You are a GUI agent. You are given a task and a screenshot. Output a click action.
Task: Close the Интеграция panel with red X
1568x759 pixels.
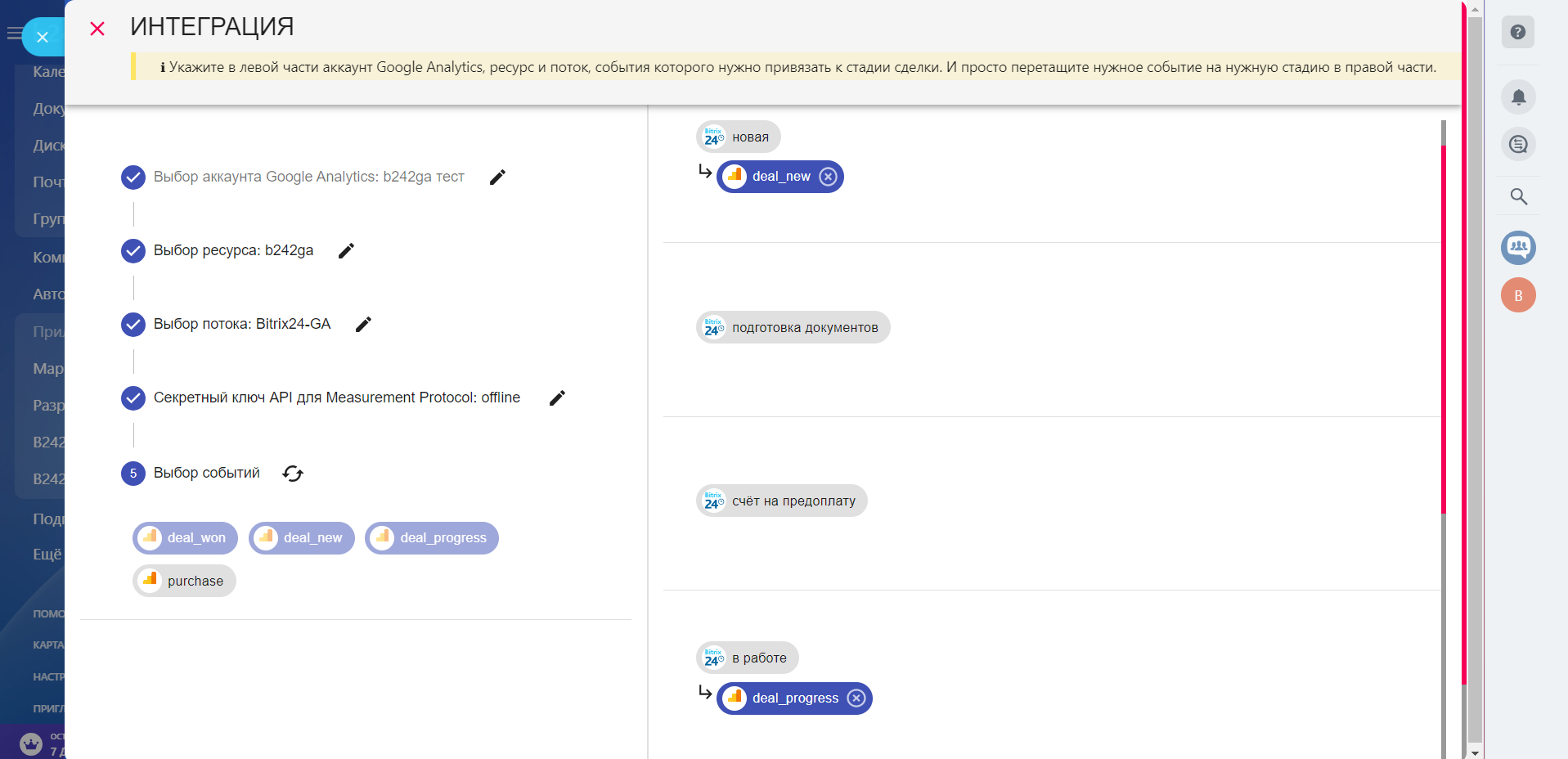[x=97, y=29]
